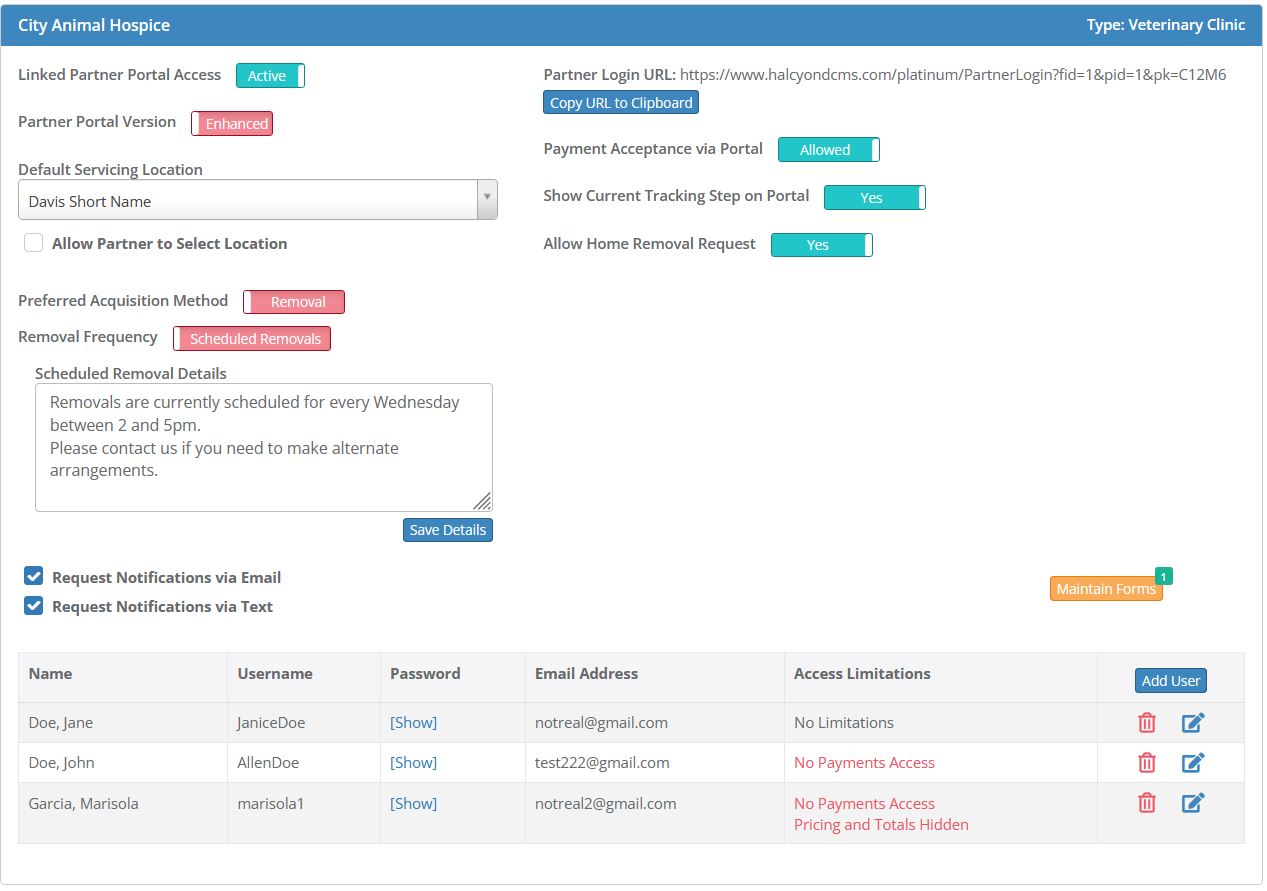The image size is (1267, 891).
Task: Uncheck Request Notifications via Text
Action: tap(33, 605)
